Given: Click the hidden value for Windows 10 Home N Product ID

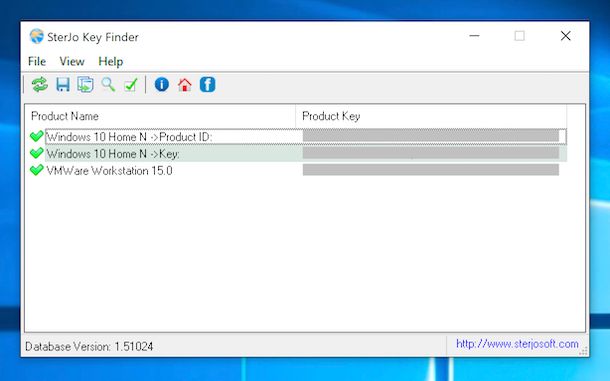Looking at the screenshot, I should click(431, 135).
